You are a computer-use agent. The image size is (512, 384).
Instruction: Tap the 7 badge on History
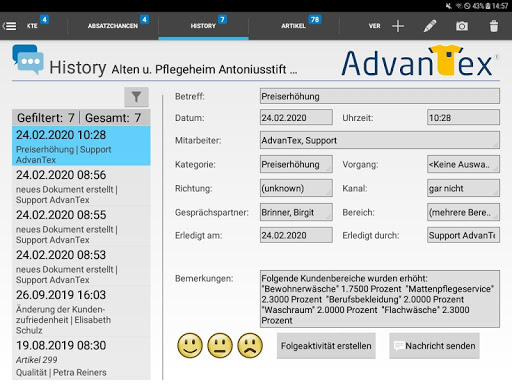[222, 19]
